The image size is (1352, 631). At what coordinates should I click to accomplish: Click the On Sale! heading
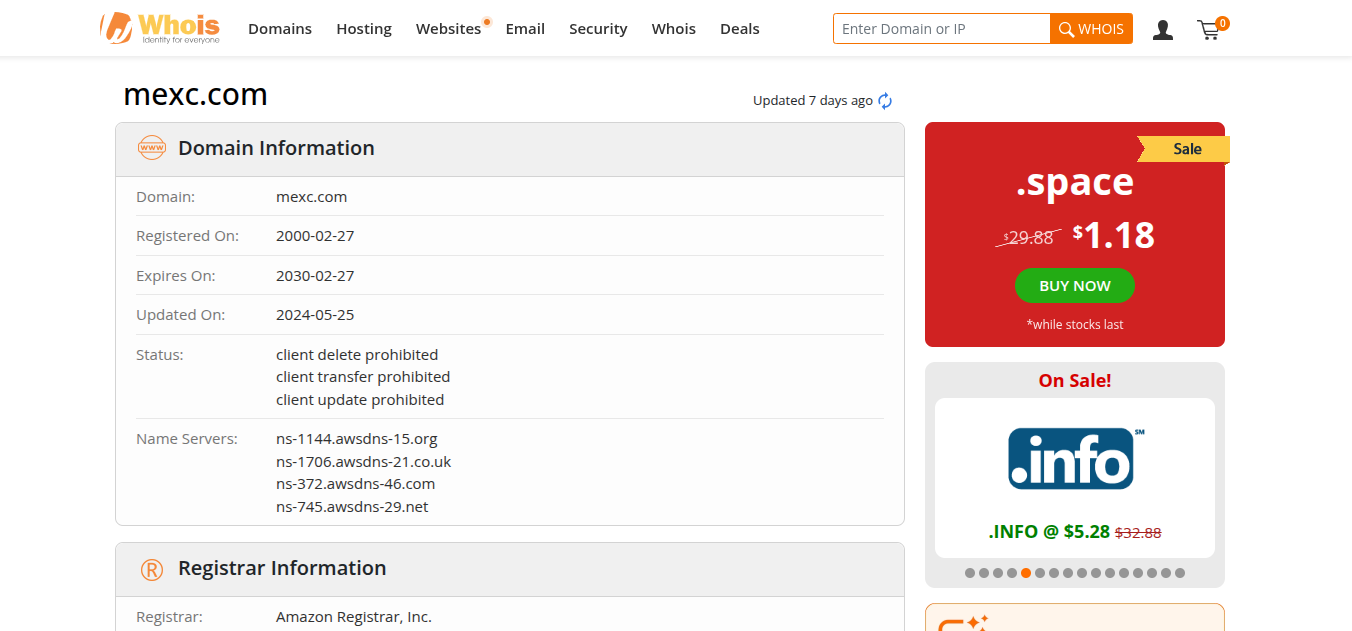pos(1075,381)
